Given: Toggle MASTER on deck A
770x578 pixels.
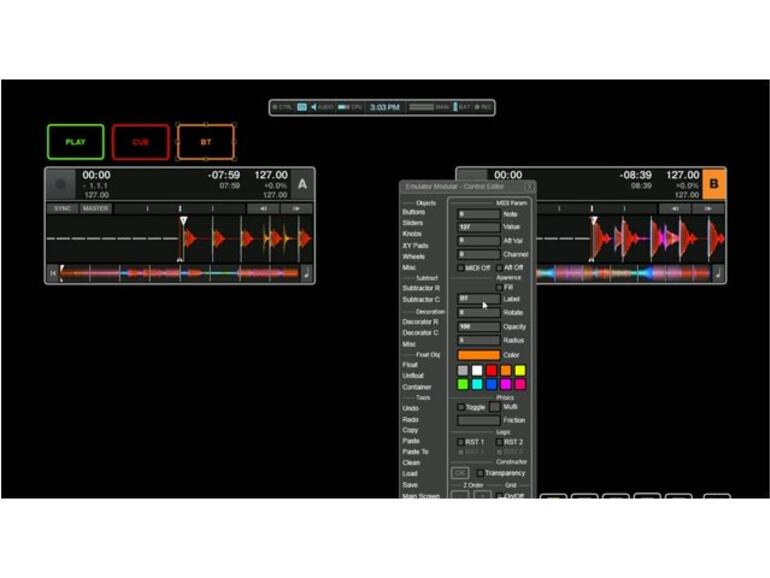Looking at the screenshot, I should (95, 209).
